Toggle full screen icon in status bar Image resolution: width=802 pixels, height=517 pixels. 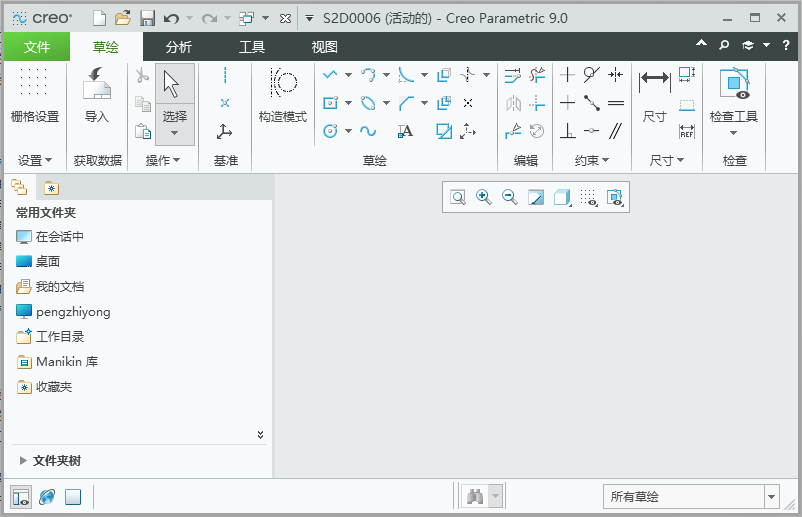pos(73,497)
